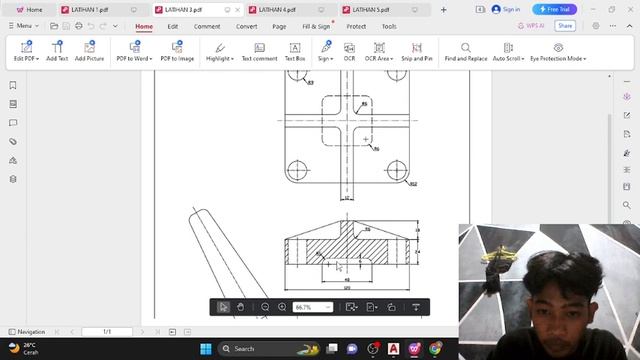Image resolution: width=640 pixels, height=360 pixels.
Task: Expand PDF to Word options arrow
Action: 151,59
